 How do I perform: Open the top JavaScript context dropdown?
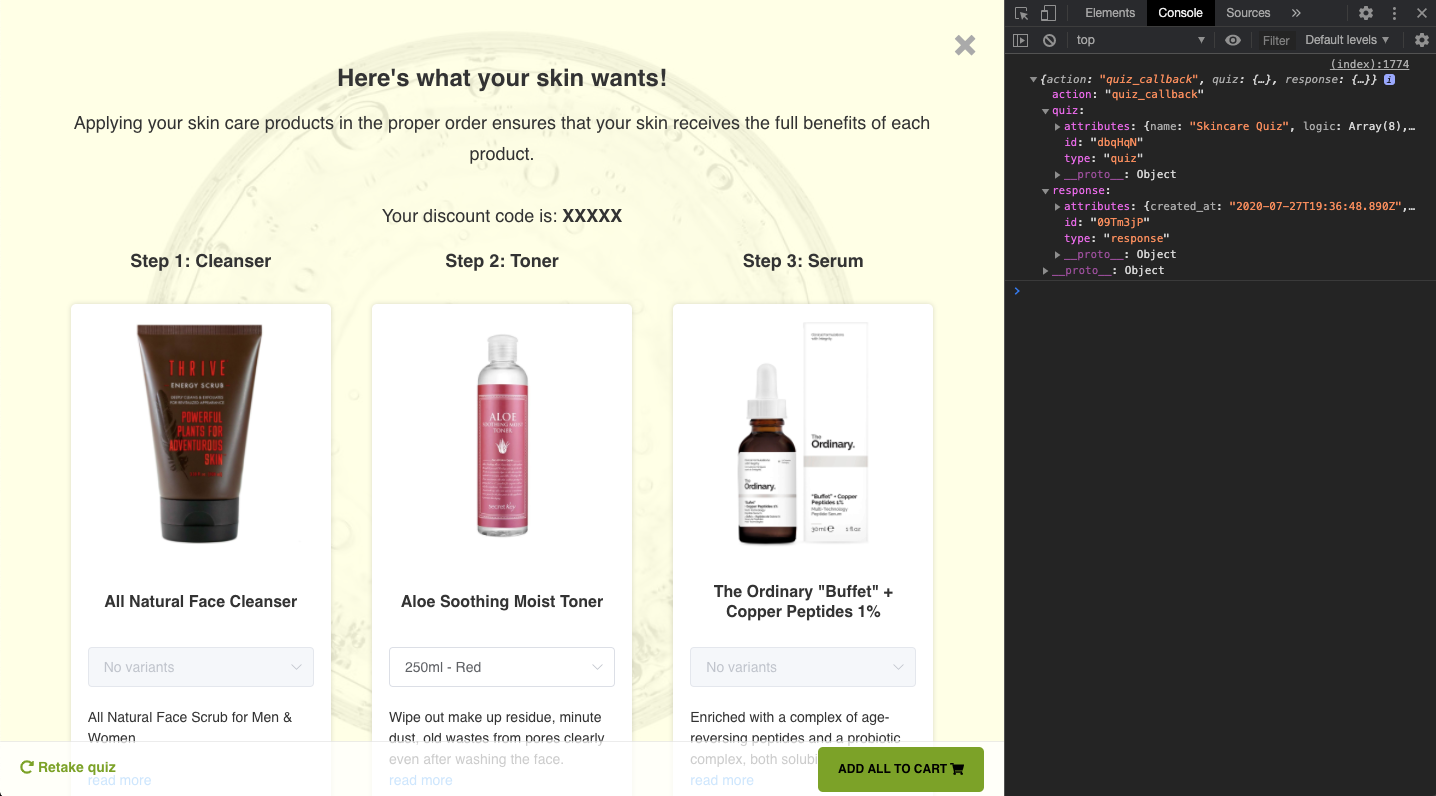(1141, 40)
